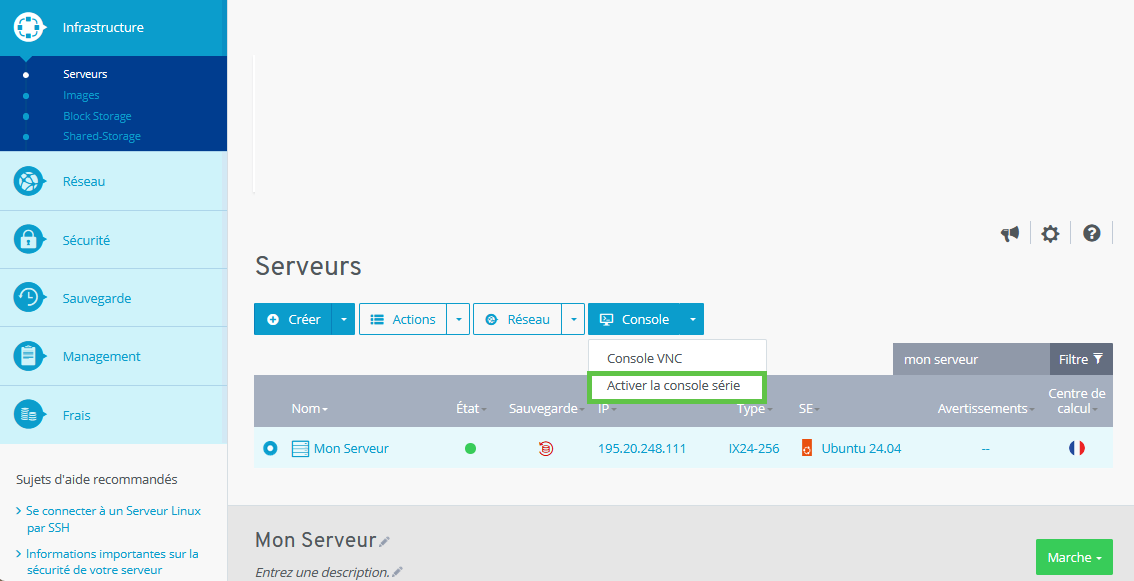This screenshot has width=1134, height=581.
Task: Click the server search input field
Action: [x=968, y=359]
